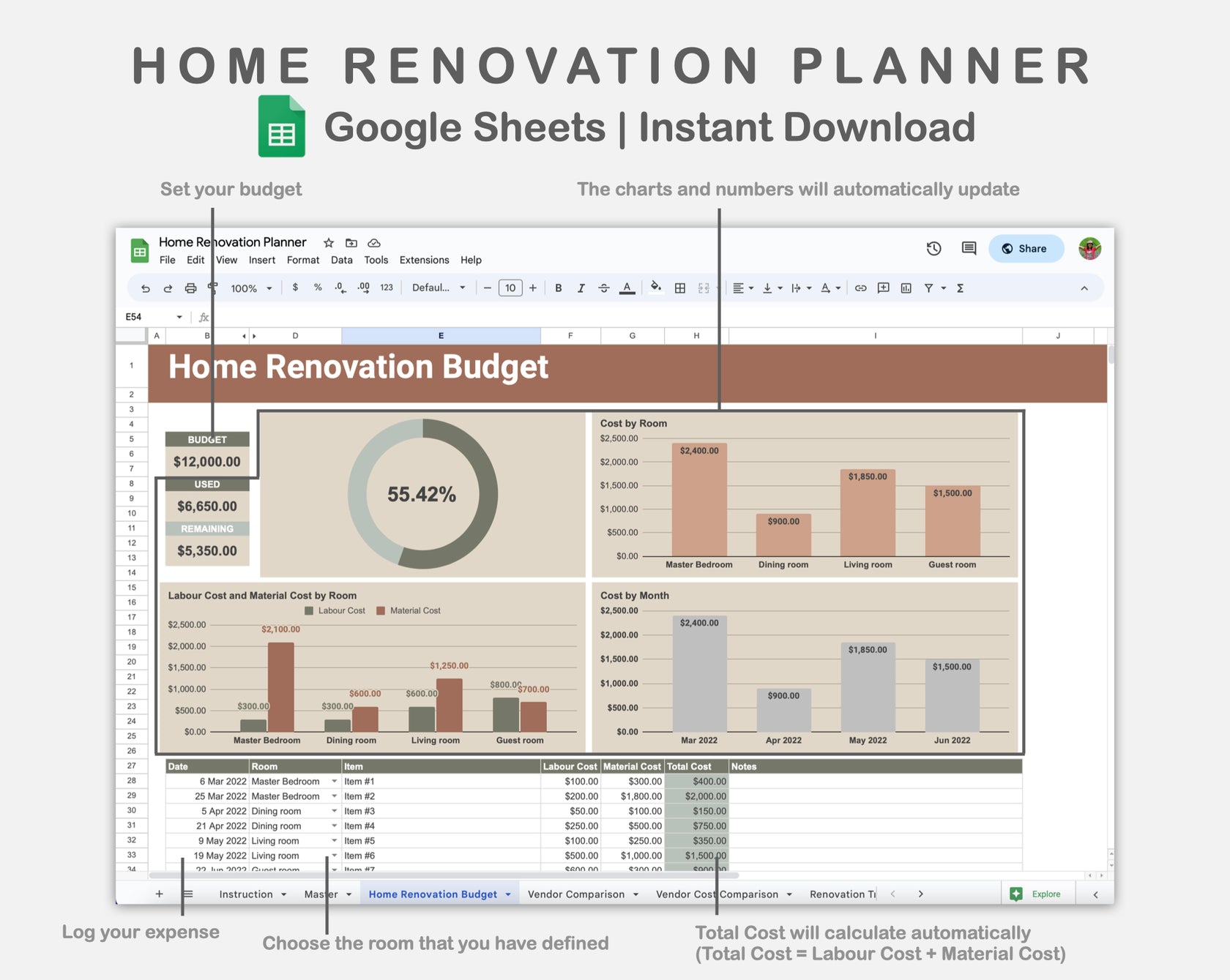Image resolution: width=1230 pixels, height=980 pixels.
Task: Open the Master Bedroom room dropdown in row 28
Action: tap(334, 781)
